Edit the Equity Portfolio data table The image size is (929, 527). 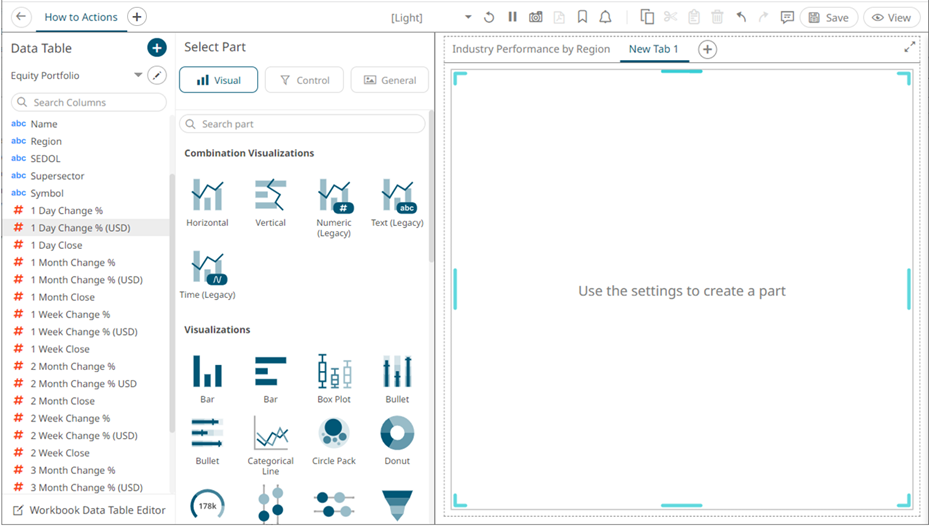(x=157, y=76)
